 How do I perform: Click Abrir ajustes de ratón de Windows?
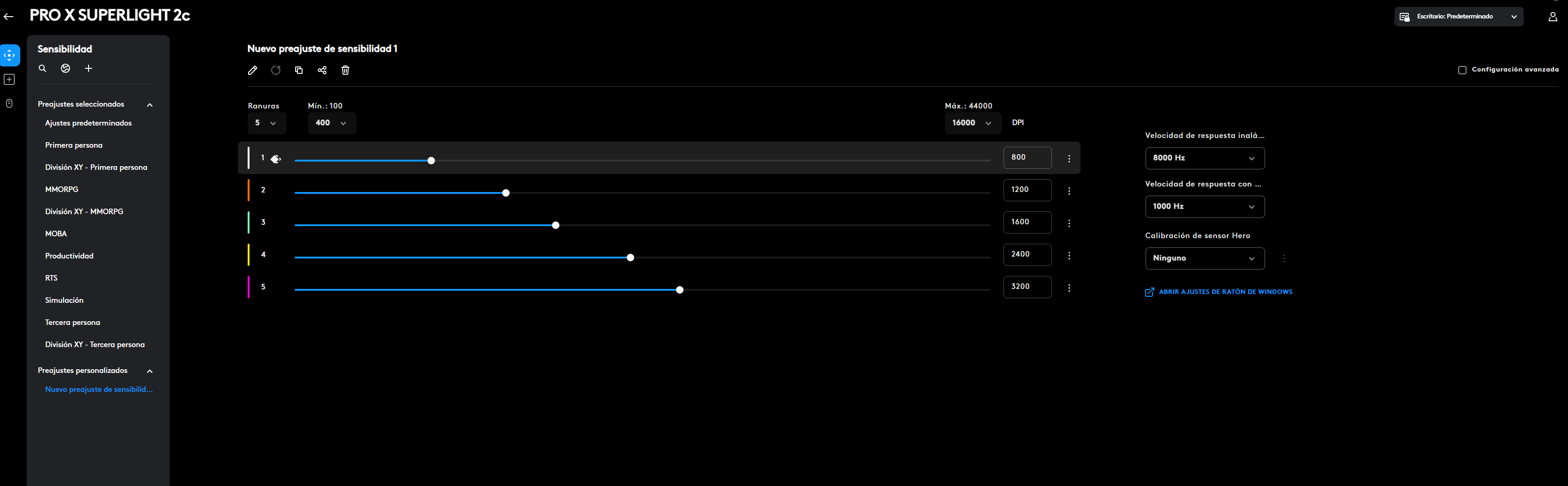[1225, 292]
